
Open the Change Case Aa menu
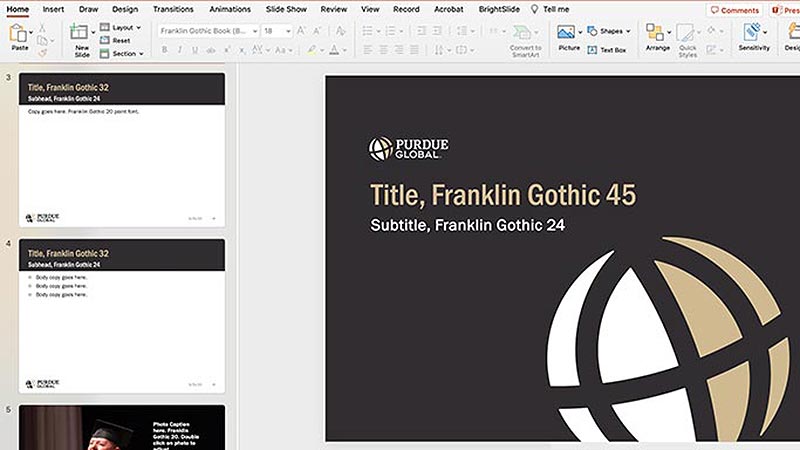[283, 50]
